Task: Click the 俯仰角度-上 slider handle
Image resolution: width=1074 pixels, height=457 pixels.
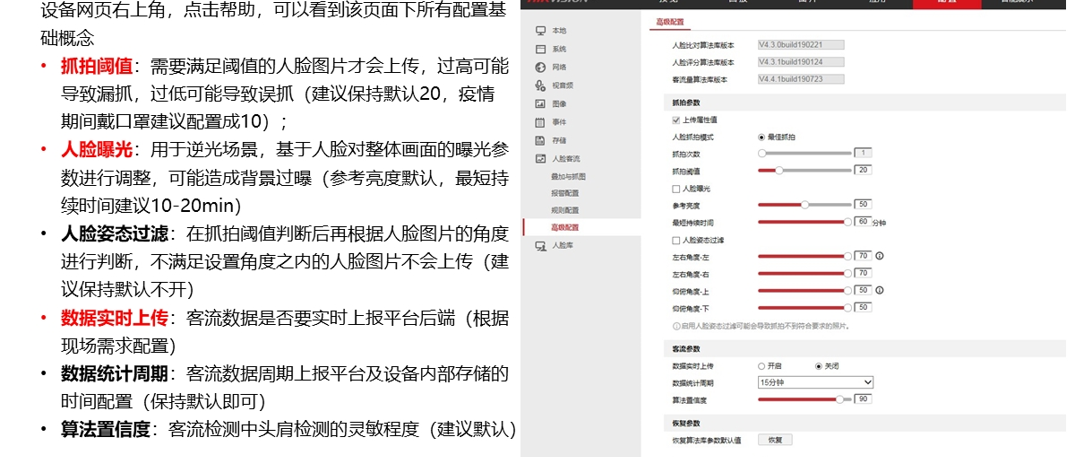Action: (x=848, y=290)
